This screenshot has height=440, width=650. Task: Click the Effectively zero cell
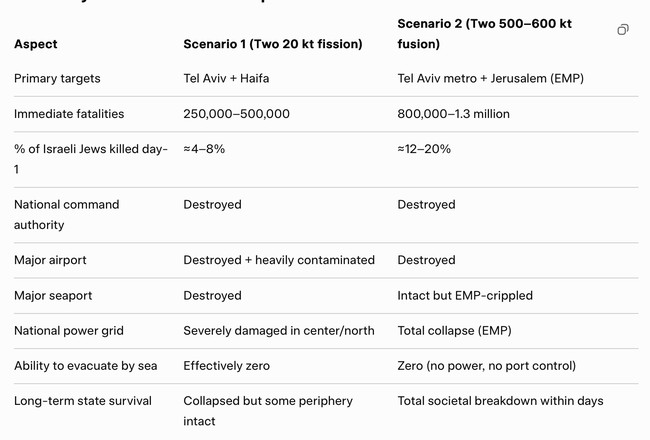pyautogui.click(x=226, y=366)
